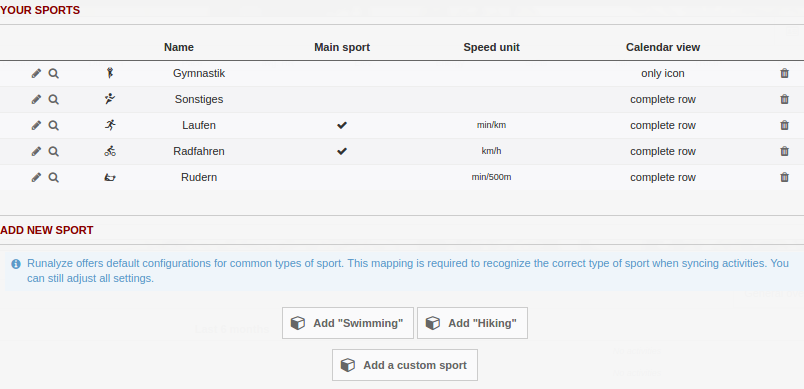Edit the Laufen sport with pencil icon
This screenshot has height=389, width=804.
click(x=36, y=126)
